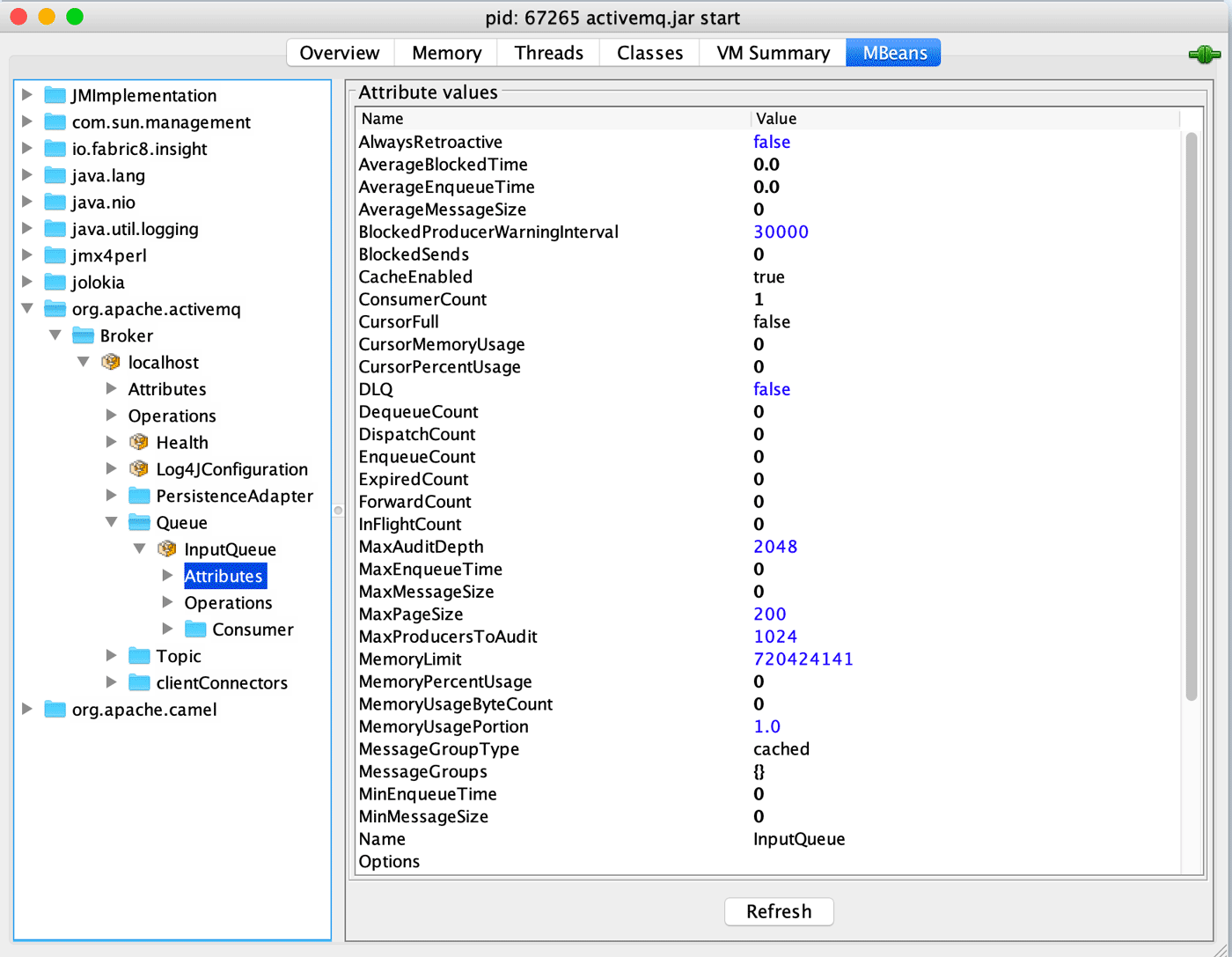Image resolution: width=1232 pixels, height=957 pixels.
Task: Click the Refresh button
Action: point(779,911)
